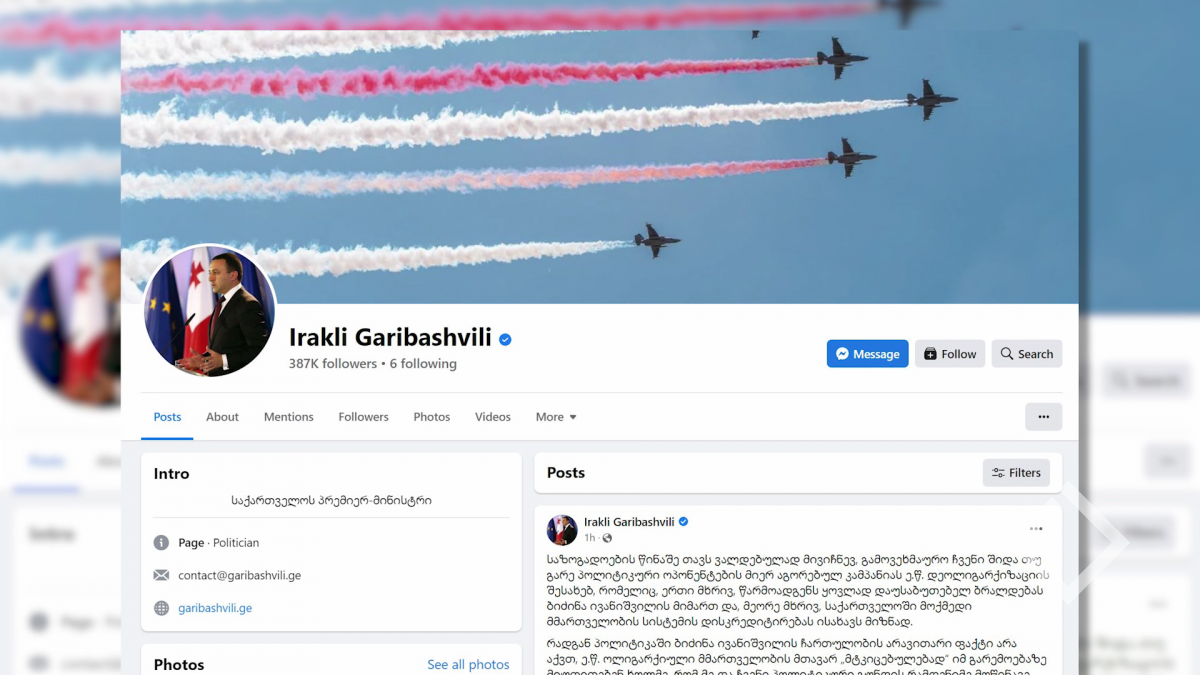Open the large profile picture
The width and height of the screenshot is (1200, 675).
[209, 311]
